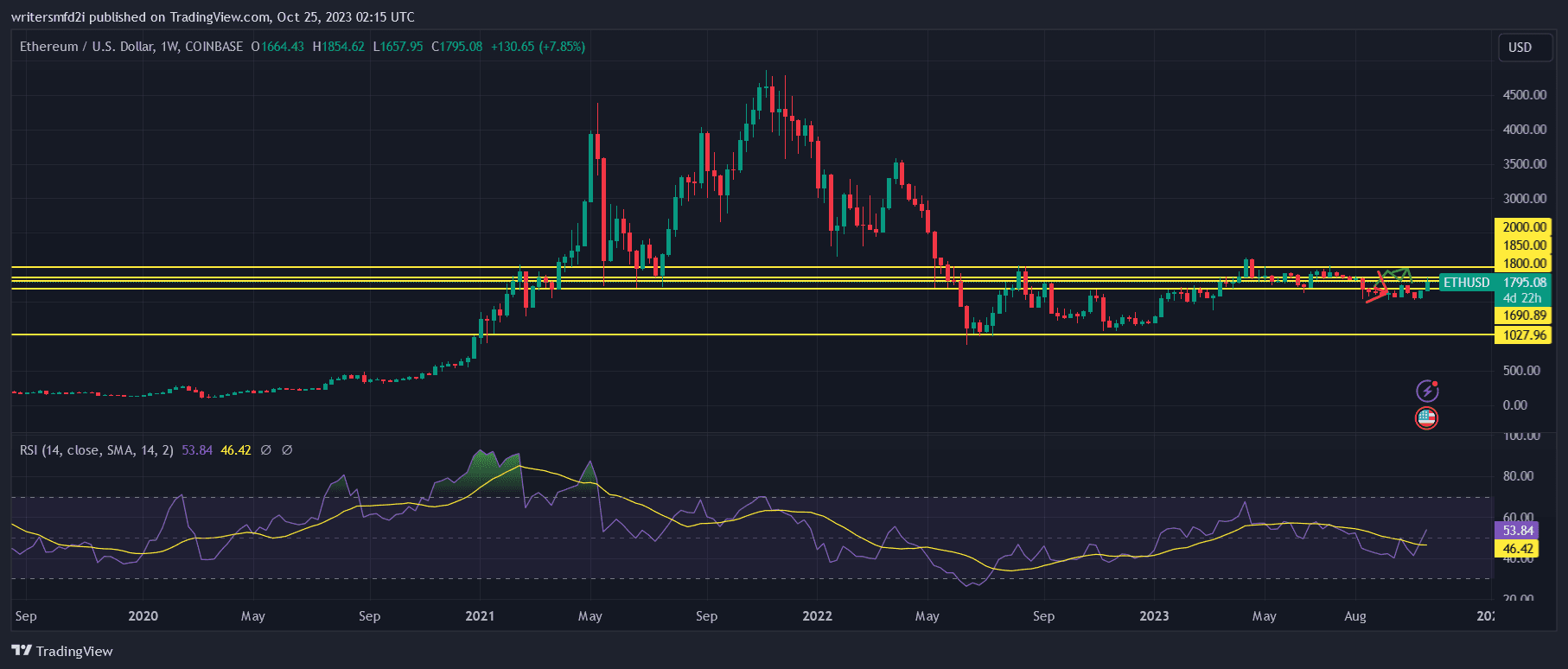This screenshot has height=669, width=1568.
Task: Click the TradingView logo at bottom left
Action: click(x=62, y=651)
